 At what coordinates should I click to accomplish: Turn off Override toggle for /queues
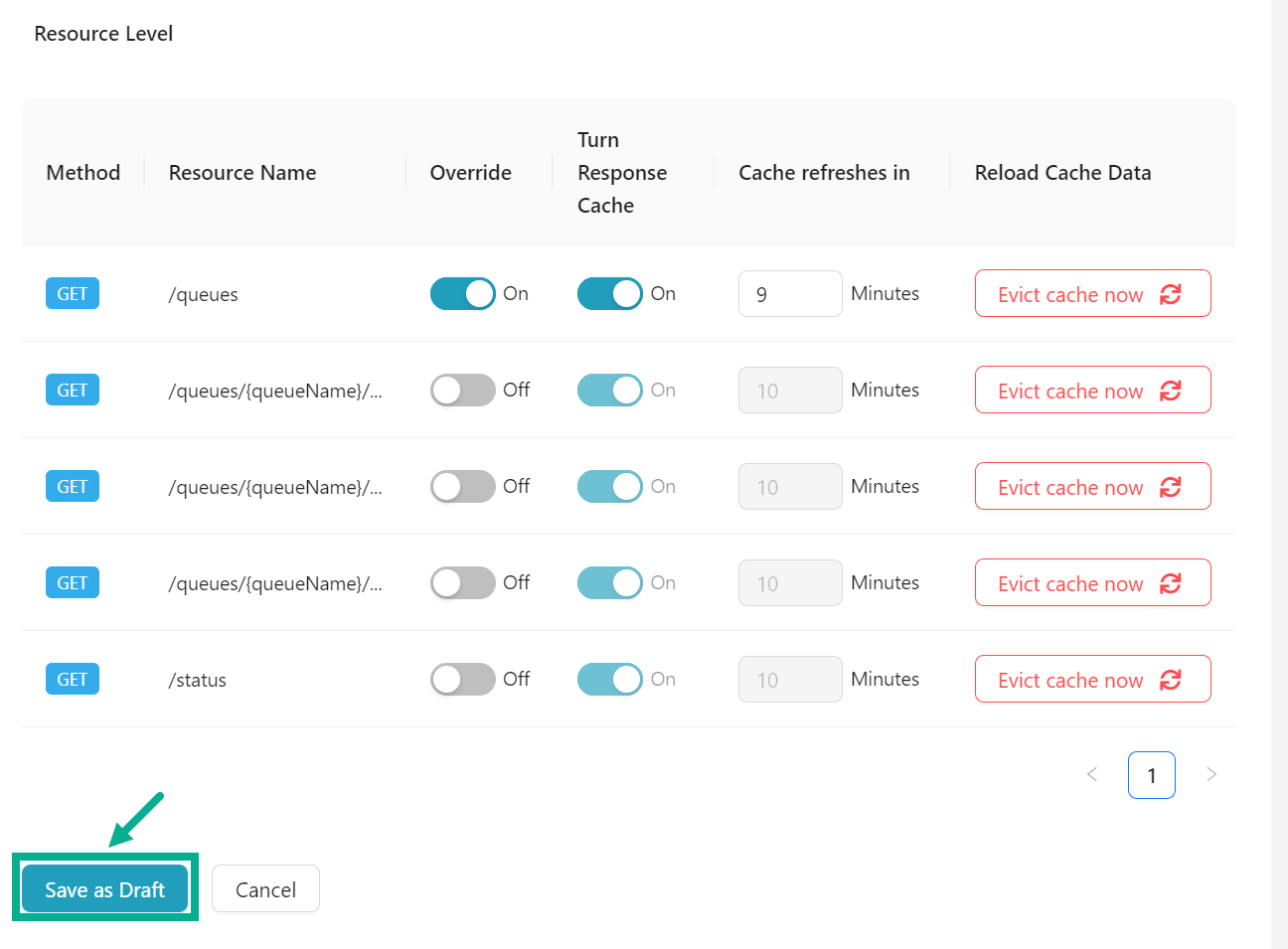tap(462, 294)
